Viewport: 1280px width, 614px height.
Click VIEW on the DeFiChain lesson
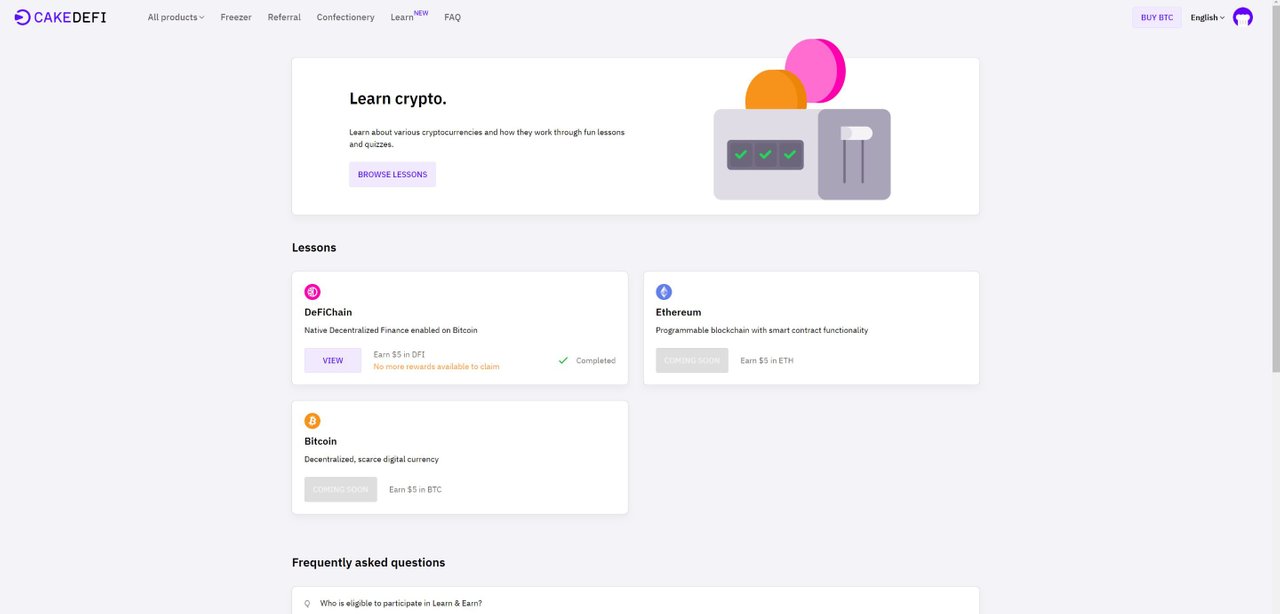333,360
